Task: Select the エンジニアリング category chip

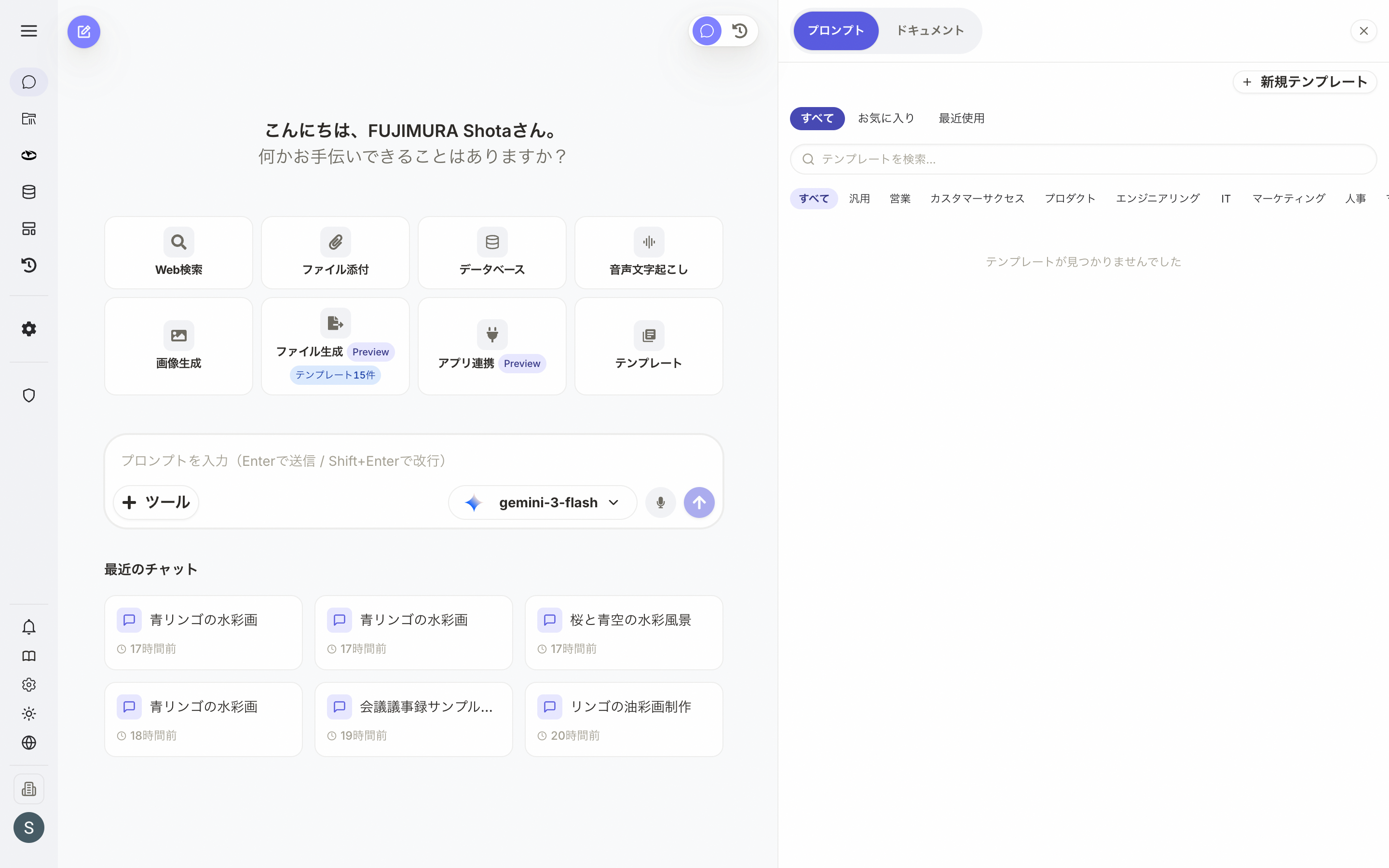Action: tap(1157, 199)
